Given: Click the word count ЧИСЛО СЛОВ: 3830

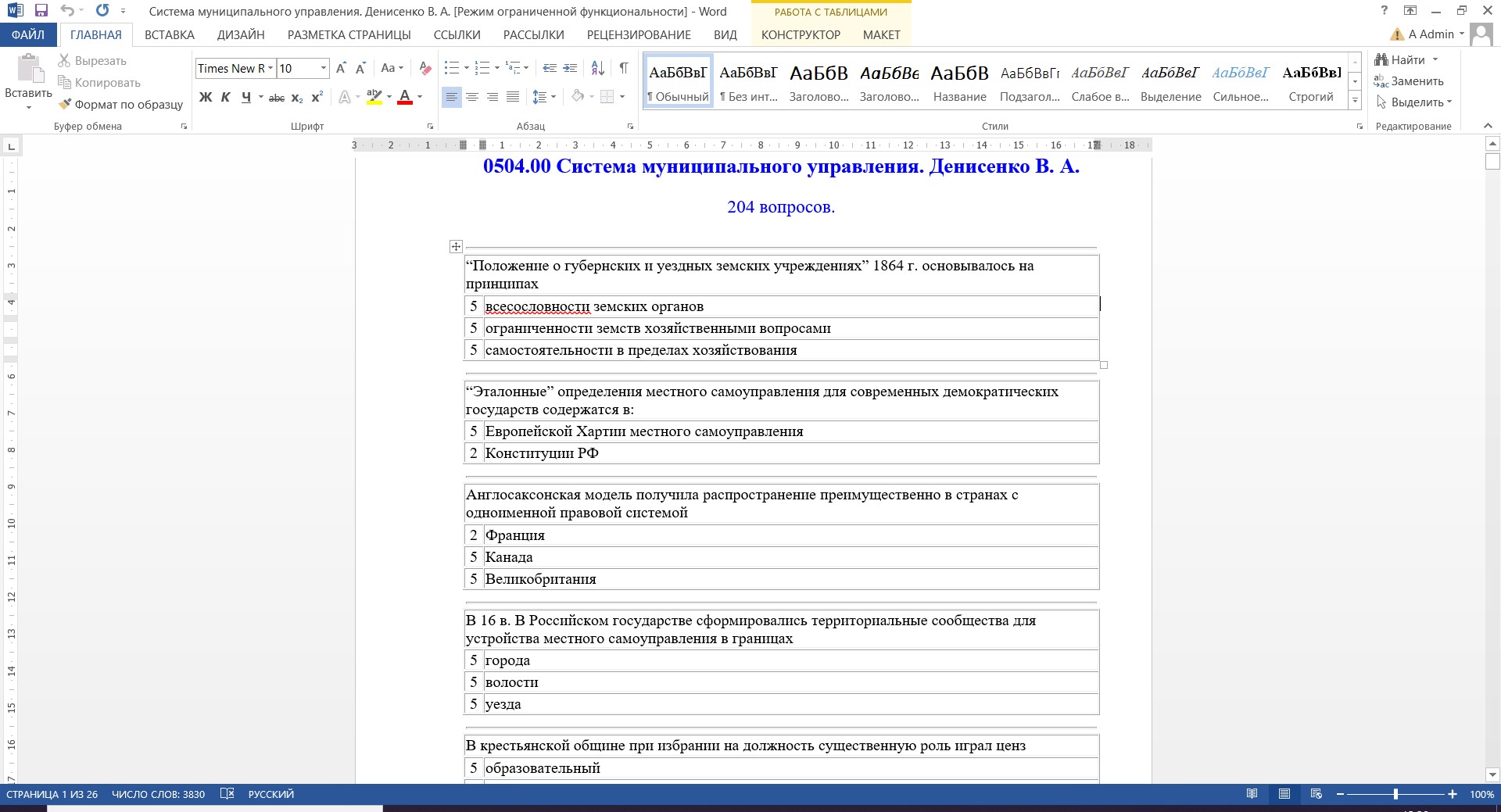Looking at the screenshot, I should click(x=158, y=794).
